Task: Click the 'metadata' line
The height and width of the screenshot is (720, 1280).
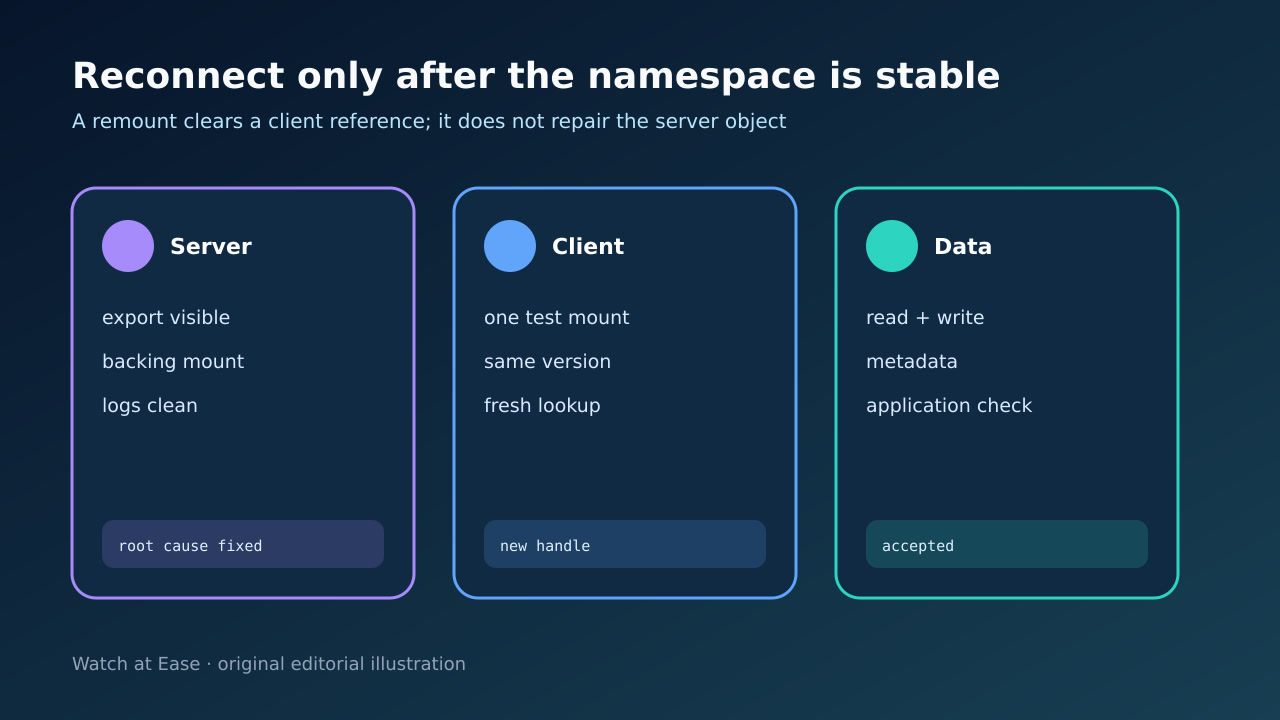Action: (912, 361)
